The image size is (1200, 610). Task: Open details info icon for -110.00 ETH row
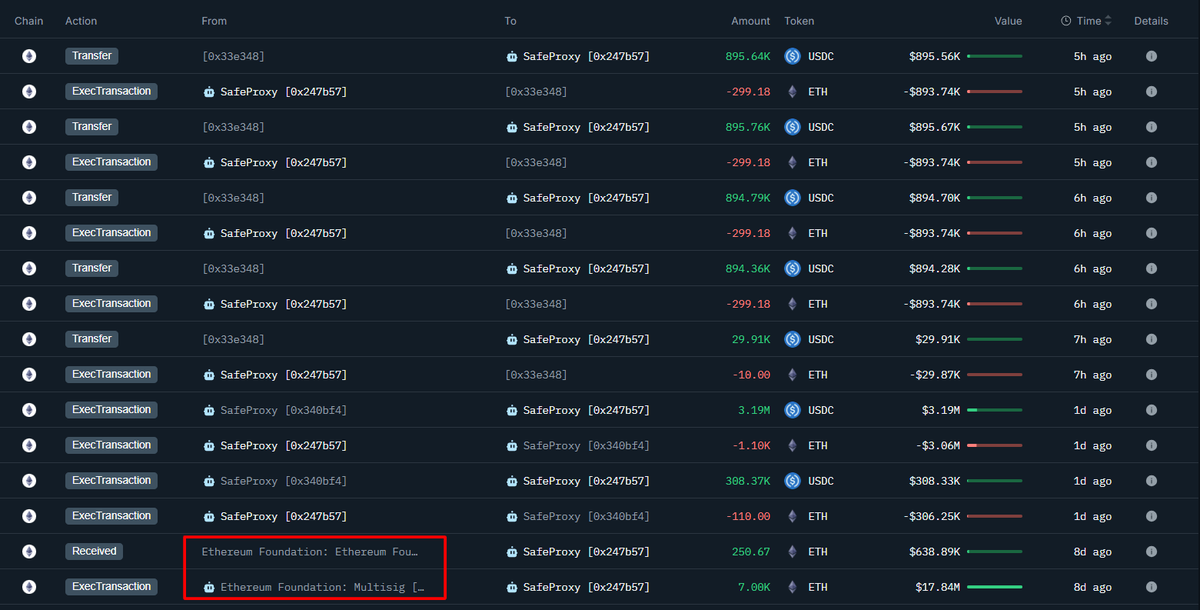click(x=1151, y=516)
